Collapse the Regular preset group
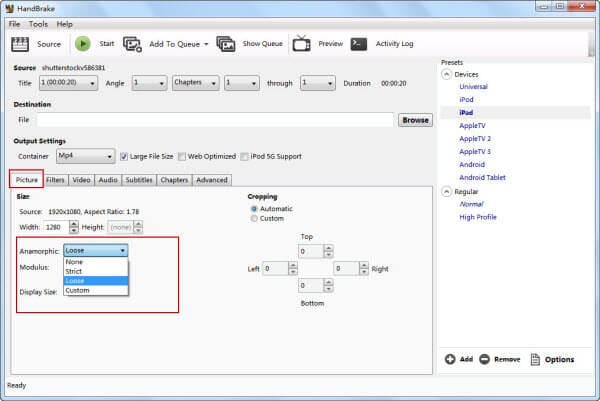The width and height of the screenshot is (600, 401). click(447, 191)
